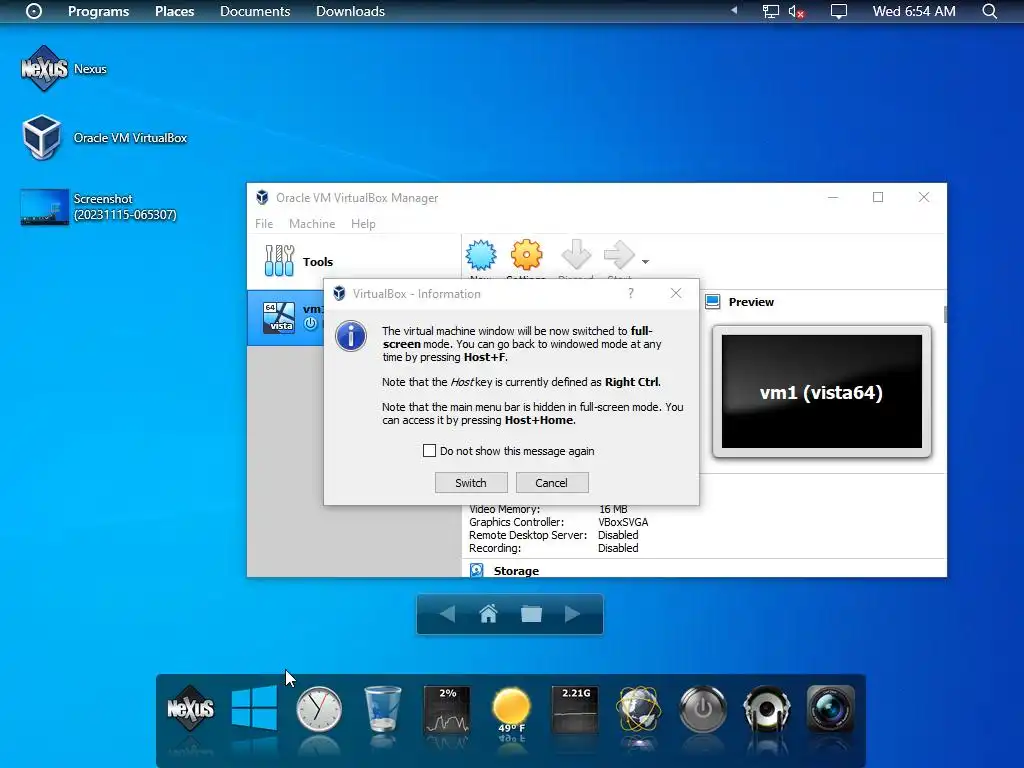Check 'Do not show this message again'

click(429, 451)
